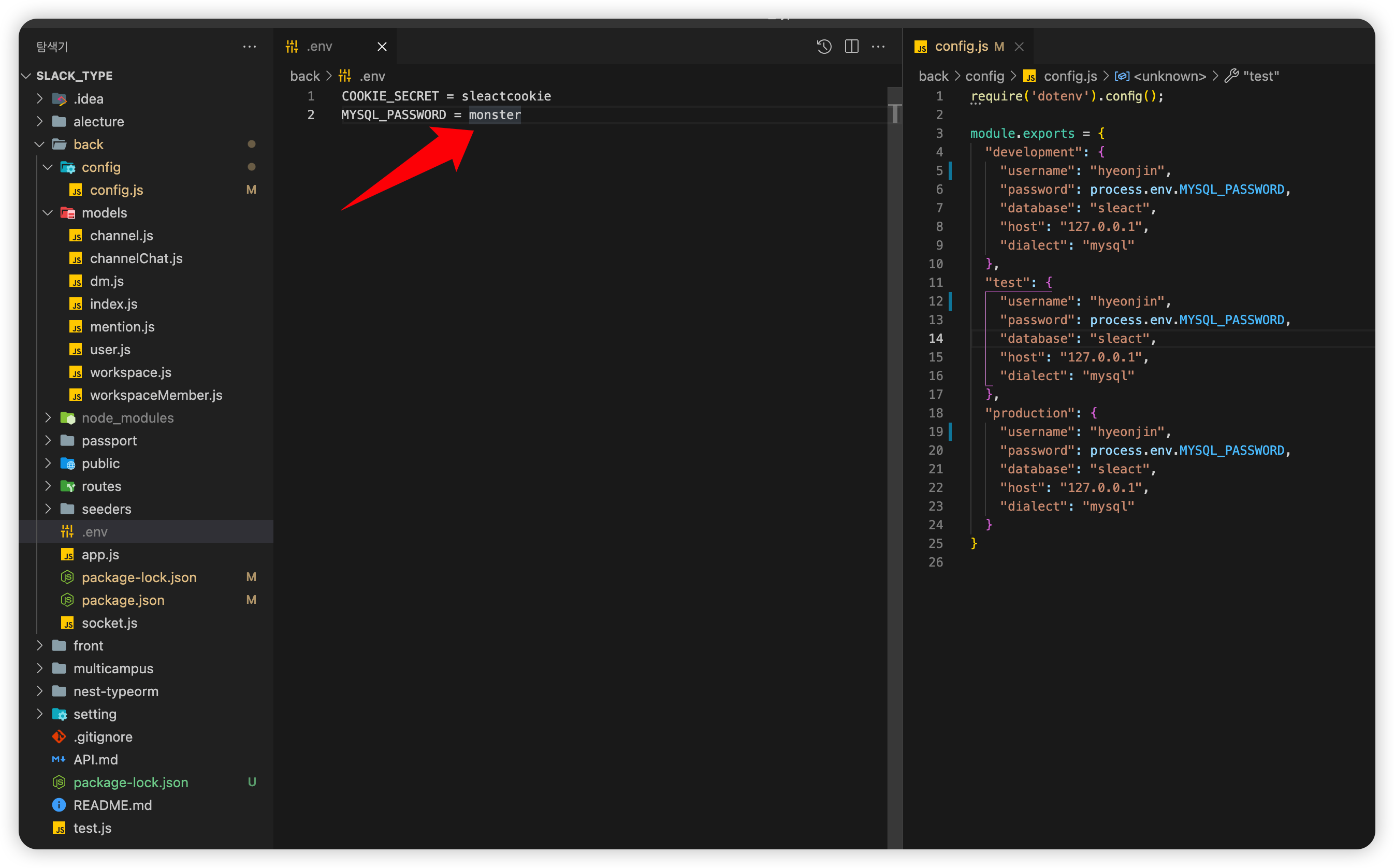Open API.md markdown file
This screenshot has width=1394, height=868.
(95, 759)
